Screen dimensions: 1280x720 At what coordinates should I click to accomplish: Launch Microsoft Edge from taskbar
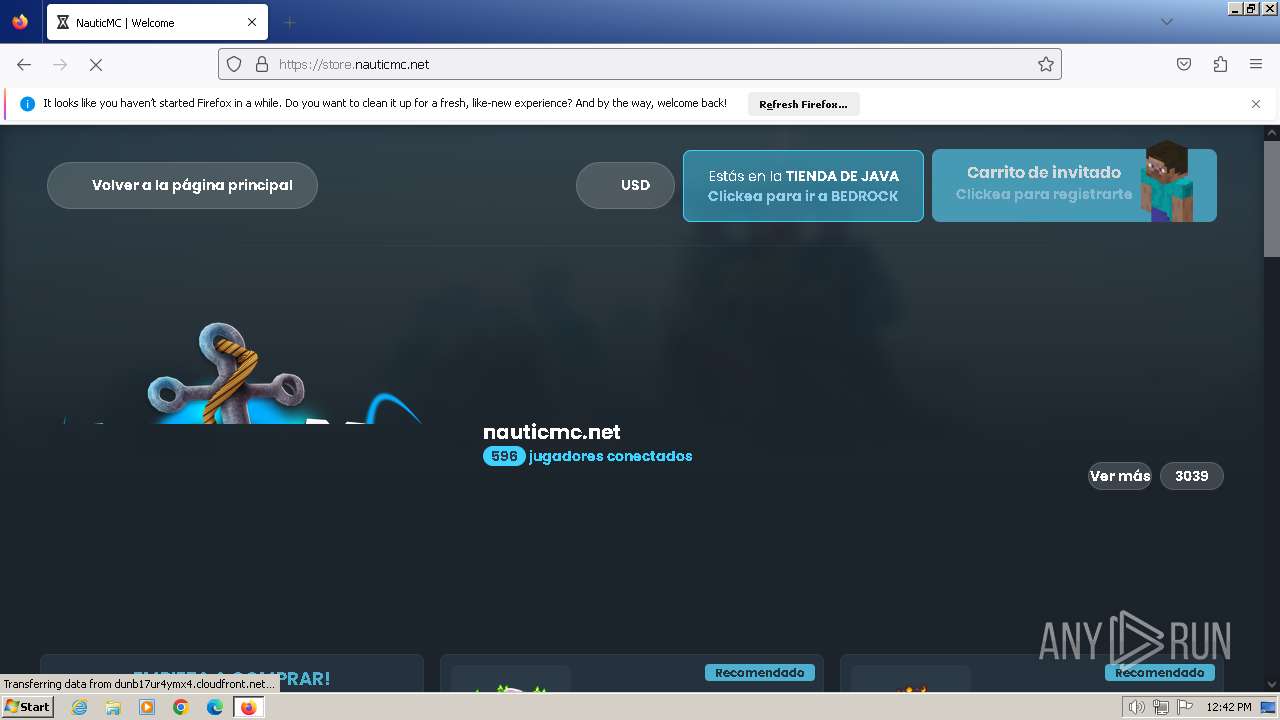[215, 707]
